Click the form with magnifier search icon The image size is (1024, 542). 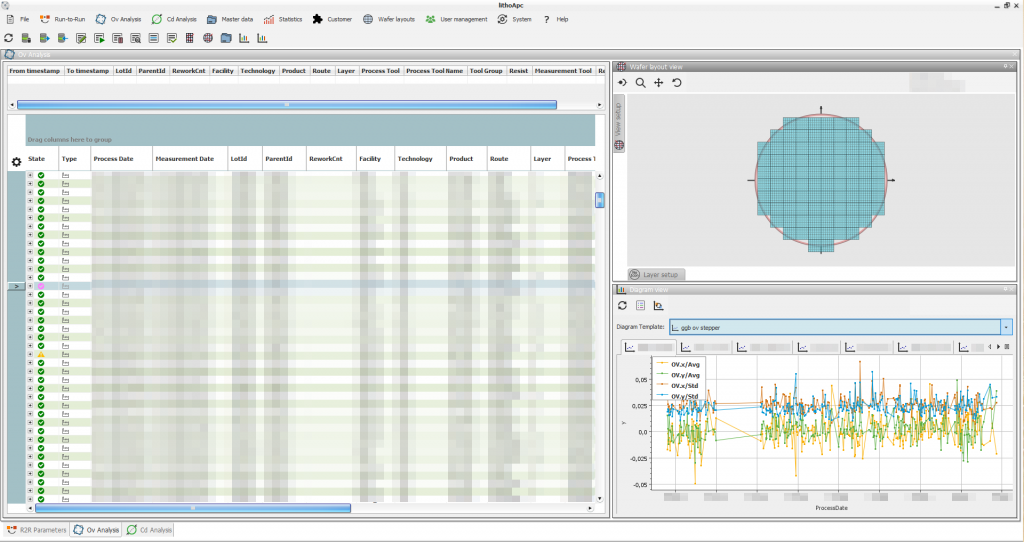(x=135, y=39)
